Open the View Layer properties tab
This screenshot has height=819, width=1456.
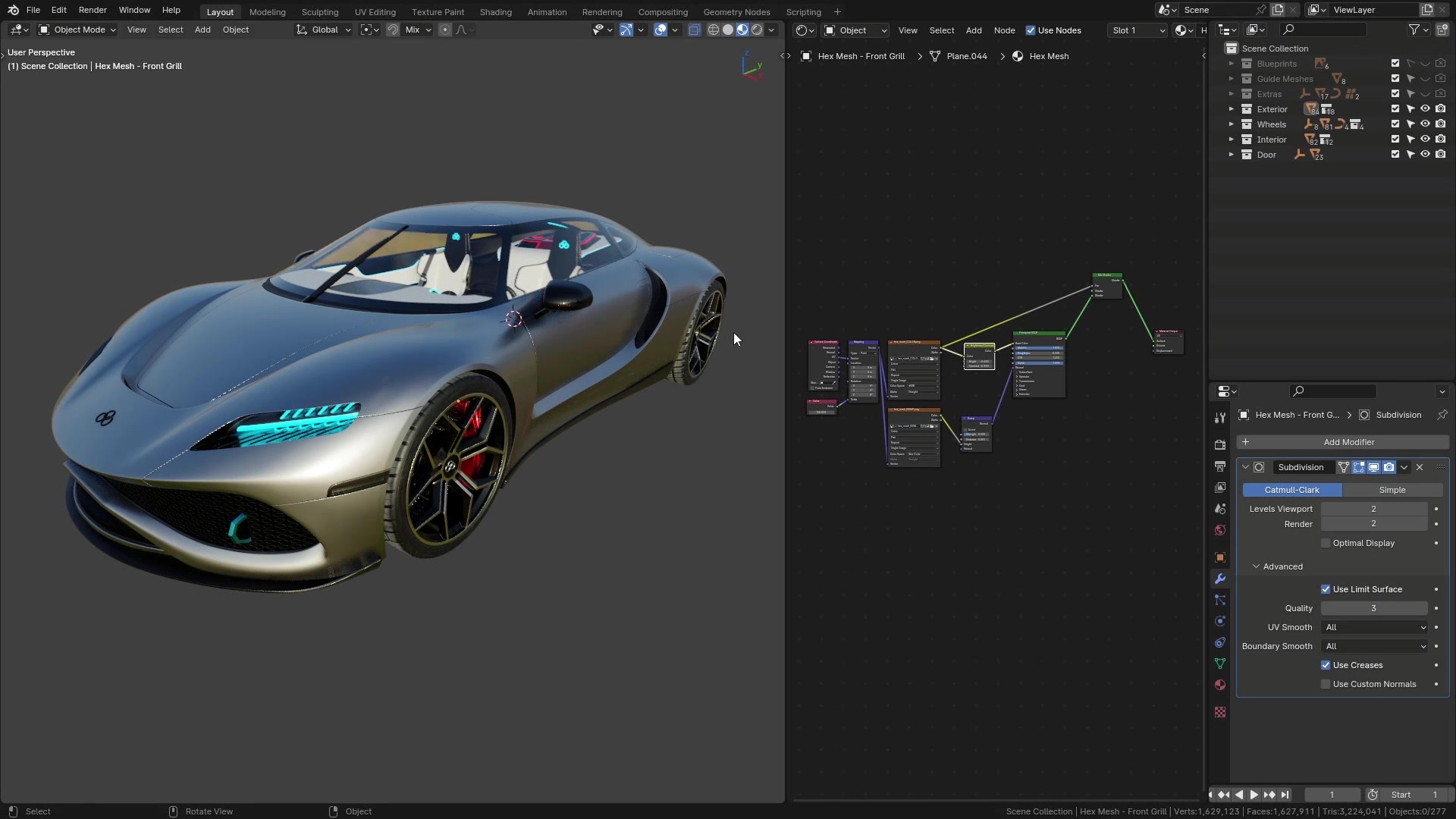click(1220, 488)
